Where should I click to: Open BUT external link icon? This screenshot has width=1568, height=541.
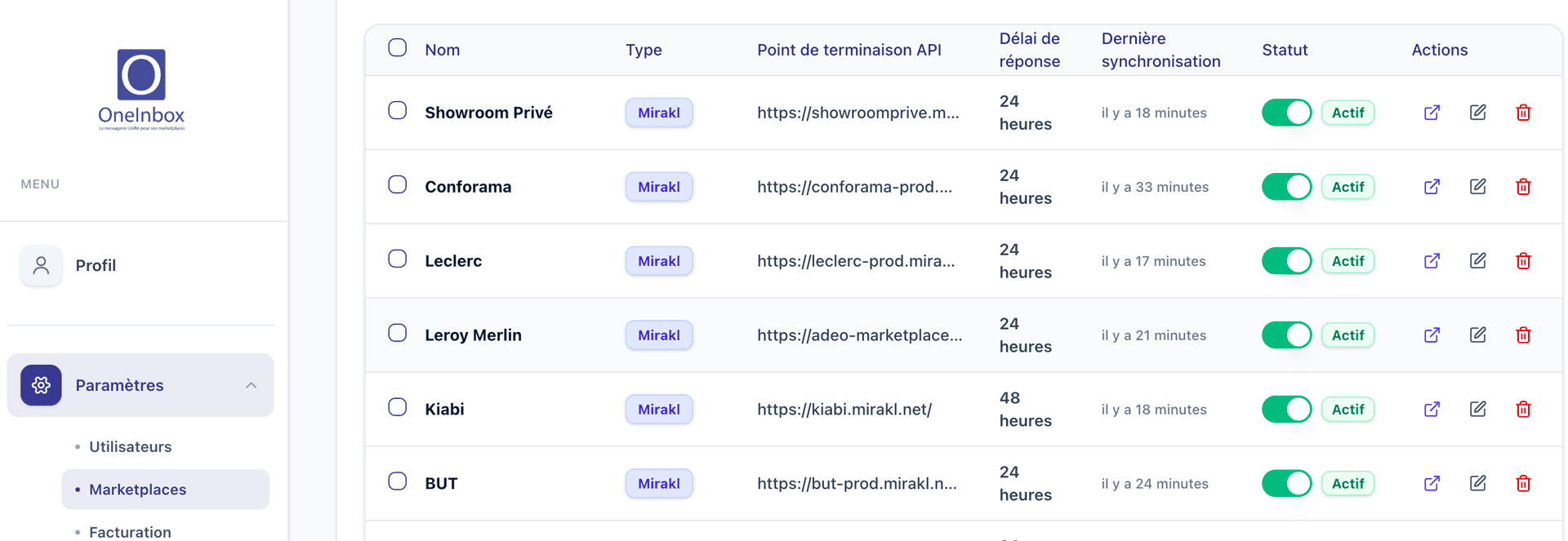pos(1432,484)
